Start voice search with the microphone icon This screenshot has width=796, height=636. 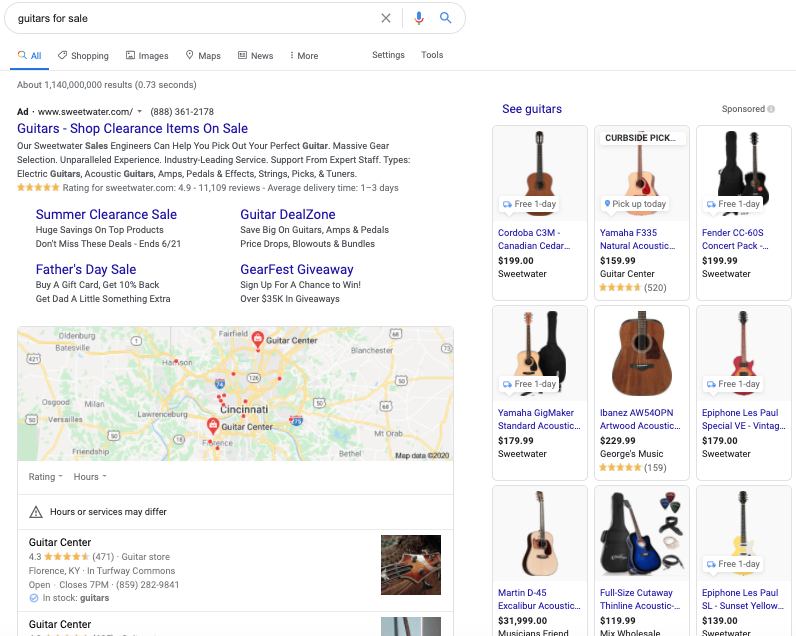click(419, 18)
